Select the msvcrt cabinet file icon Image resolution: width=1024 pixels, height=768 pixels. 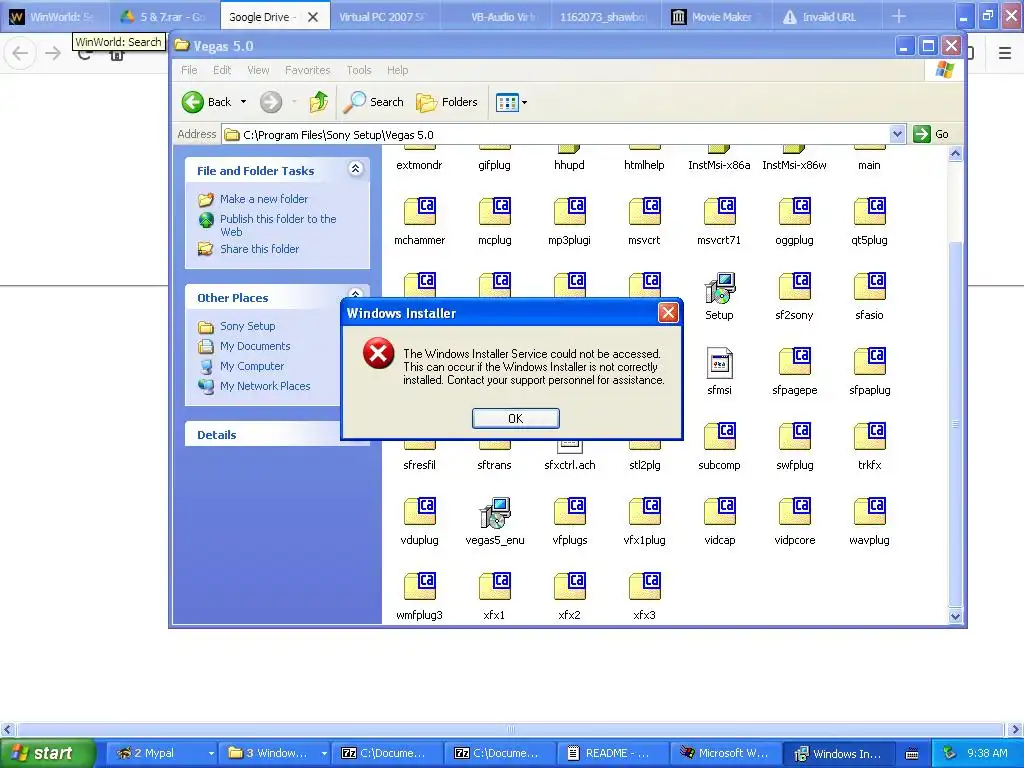645,211
